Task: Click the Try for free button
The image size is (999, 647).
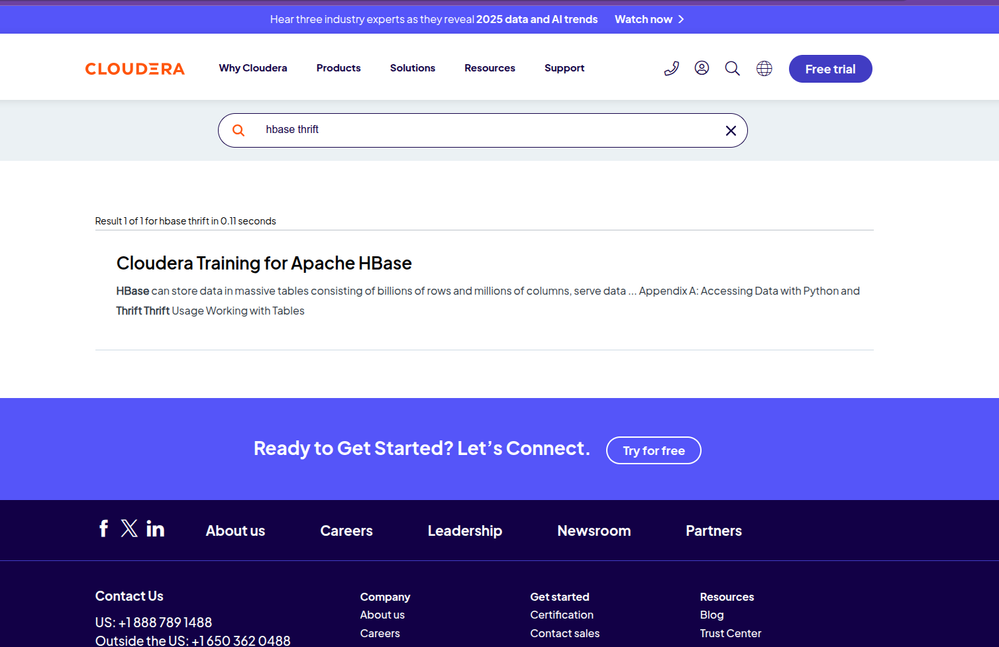Action: click(654, 450)
